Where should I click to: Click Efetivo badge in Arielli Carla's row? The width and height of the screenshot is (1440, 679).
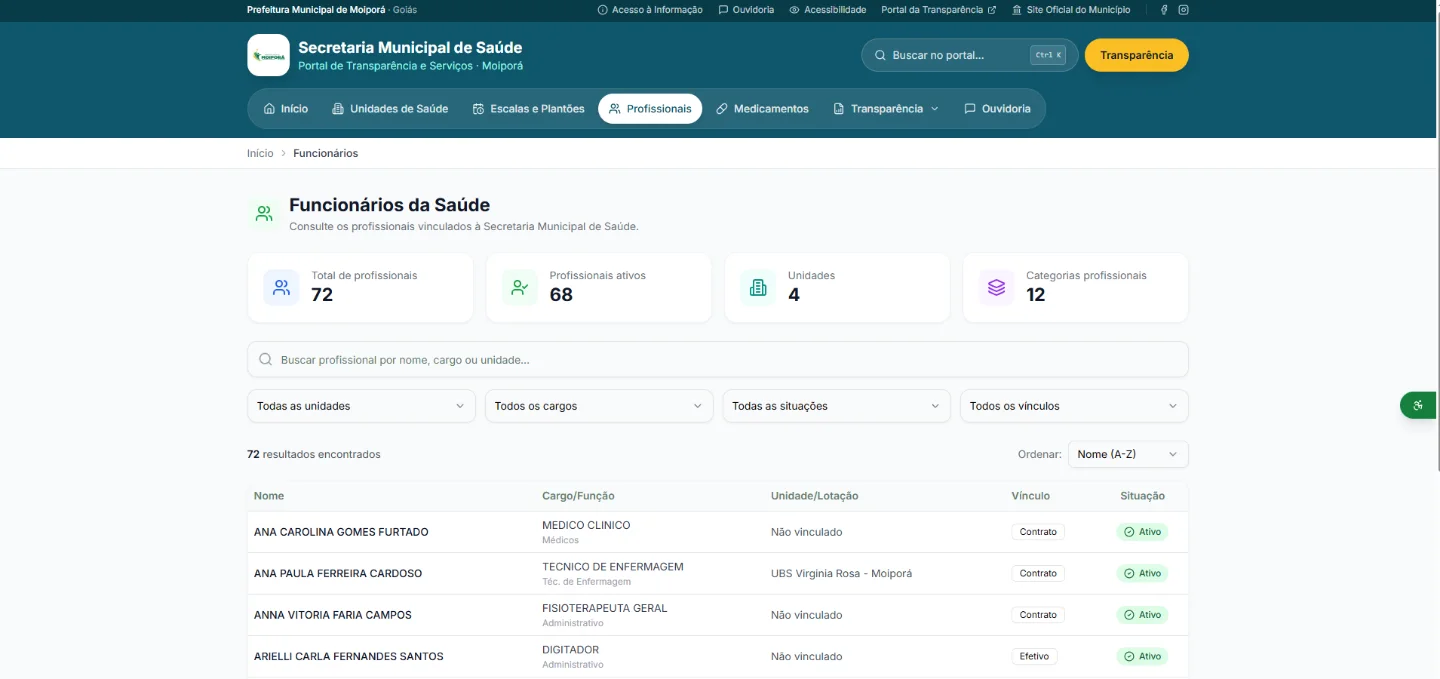[1034, 657]
